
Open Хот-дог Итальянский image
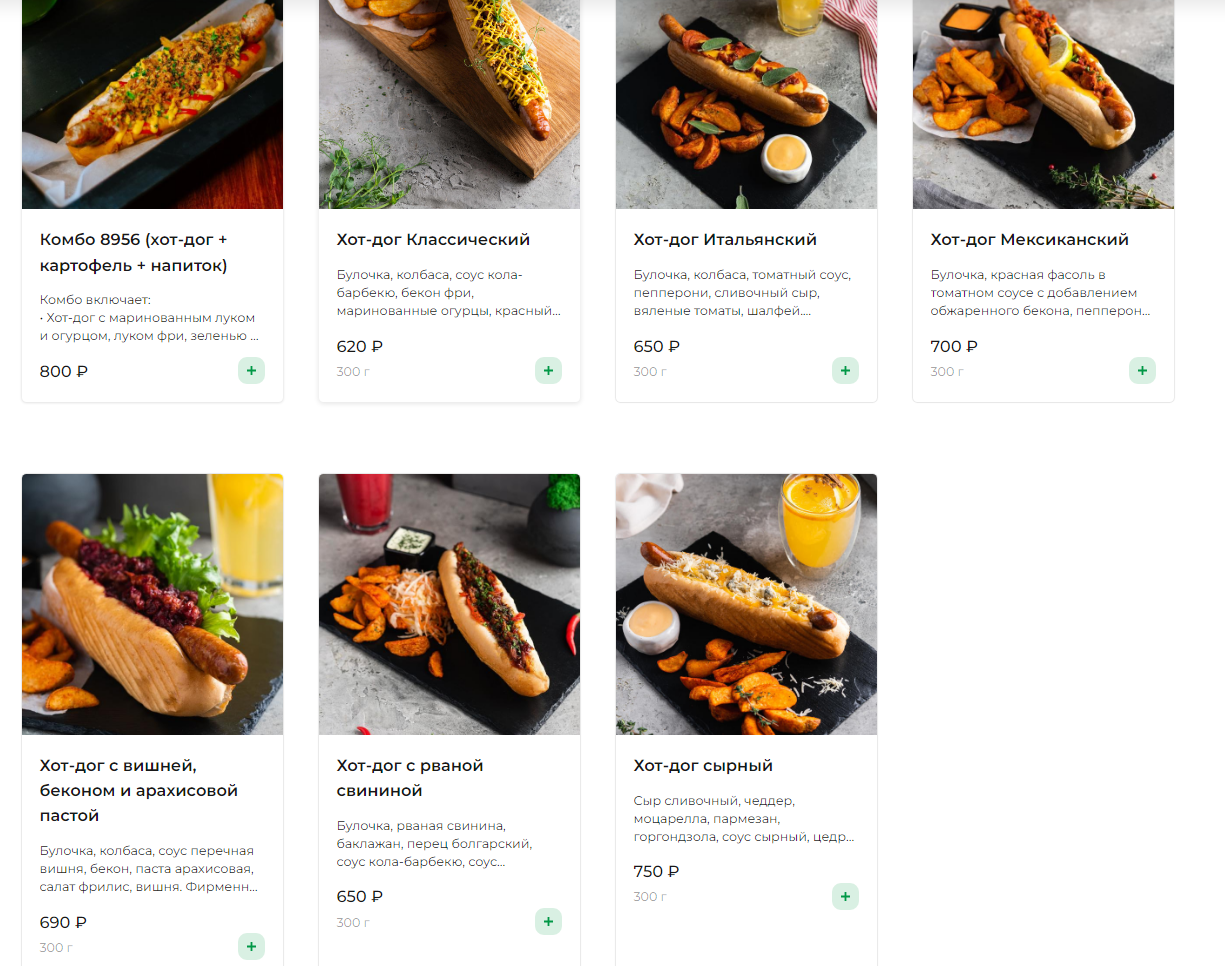(746, 104)
